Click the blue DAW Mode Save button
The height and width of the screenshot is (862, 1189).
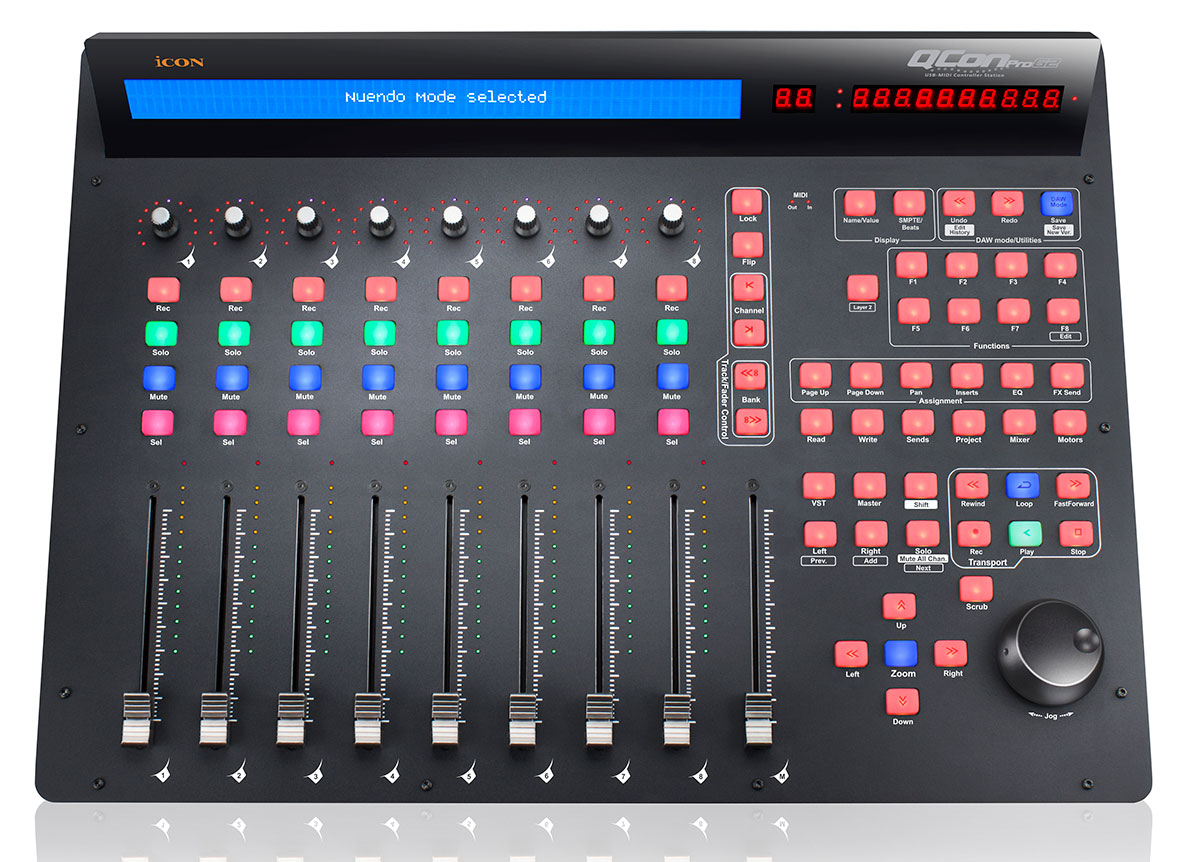[1057, 202]
